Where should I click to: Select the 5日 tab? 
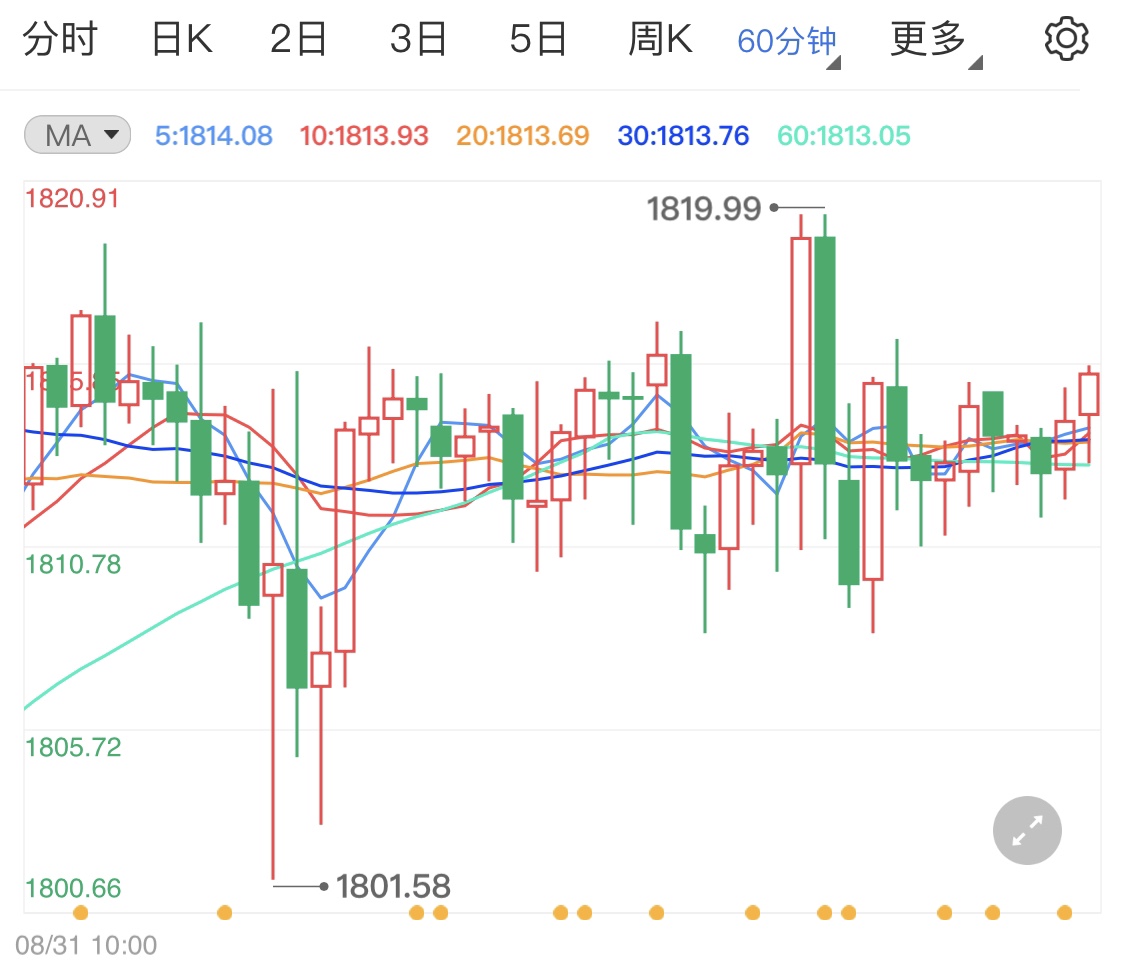pos(539,39)
